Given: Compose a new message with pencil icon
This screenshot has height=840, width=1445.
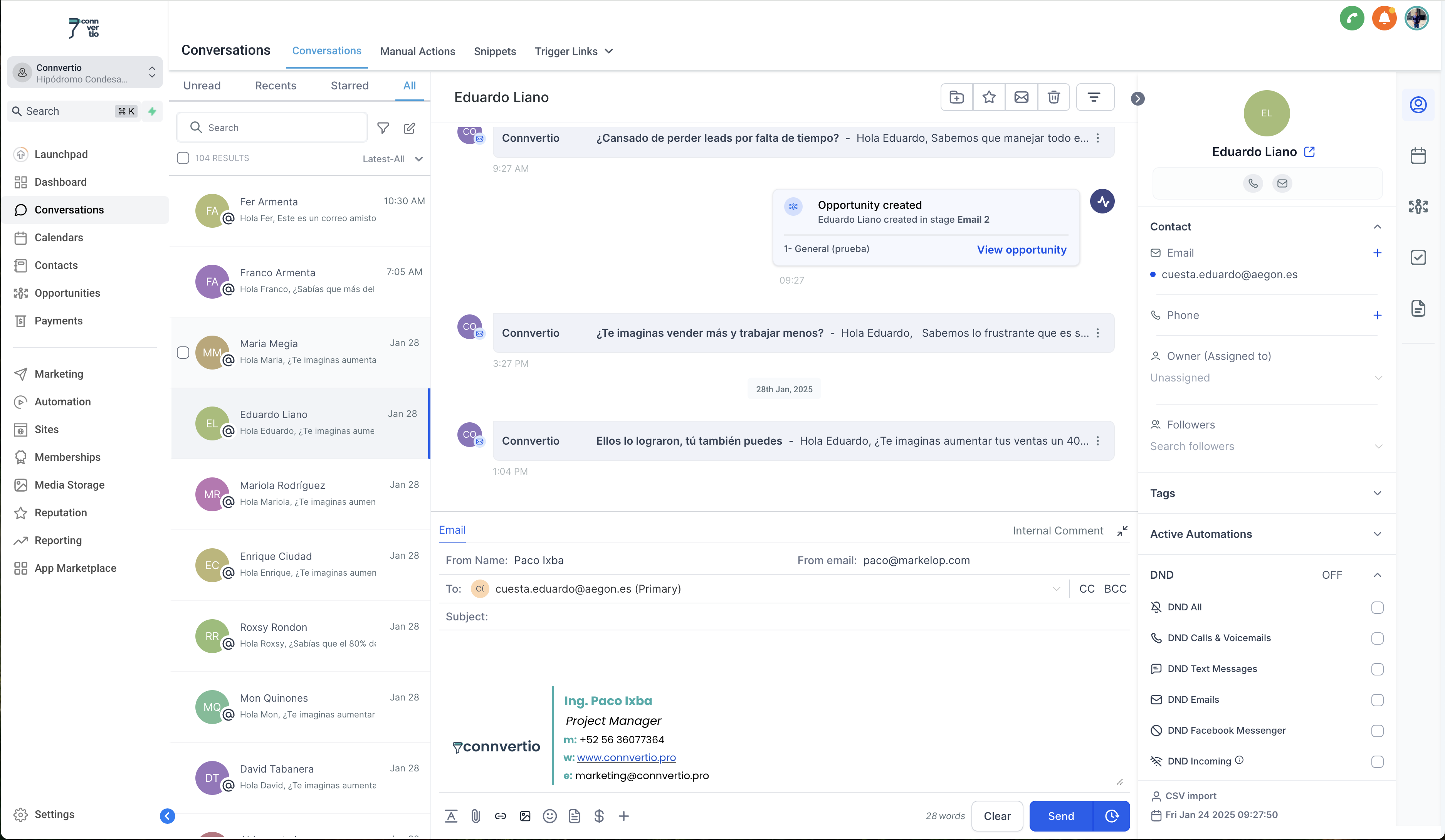Looking at the screenshot, I should pyautogui.click(x=409, y=128).
